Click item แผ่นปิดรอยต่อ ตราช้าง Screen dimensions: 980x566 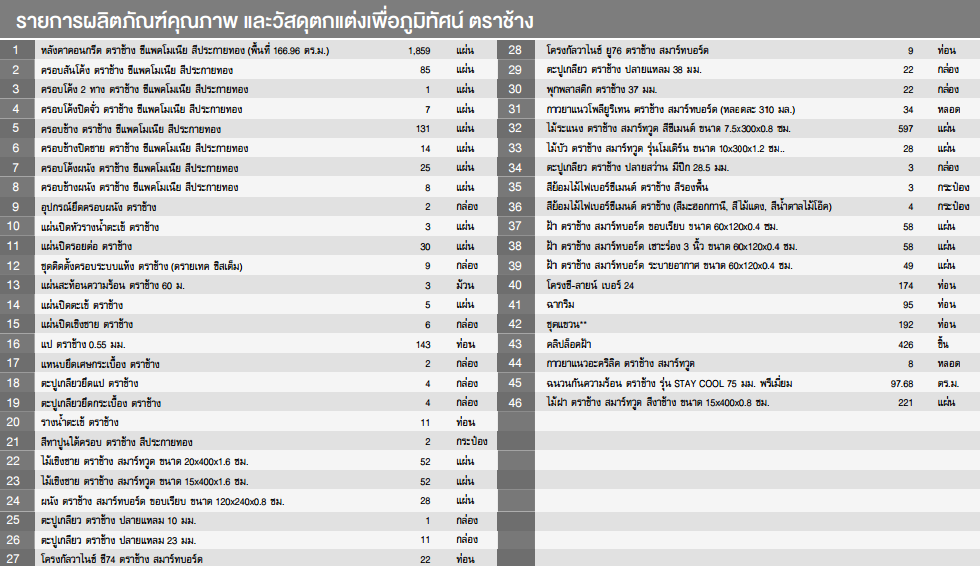point(86,246)
